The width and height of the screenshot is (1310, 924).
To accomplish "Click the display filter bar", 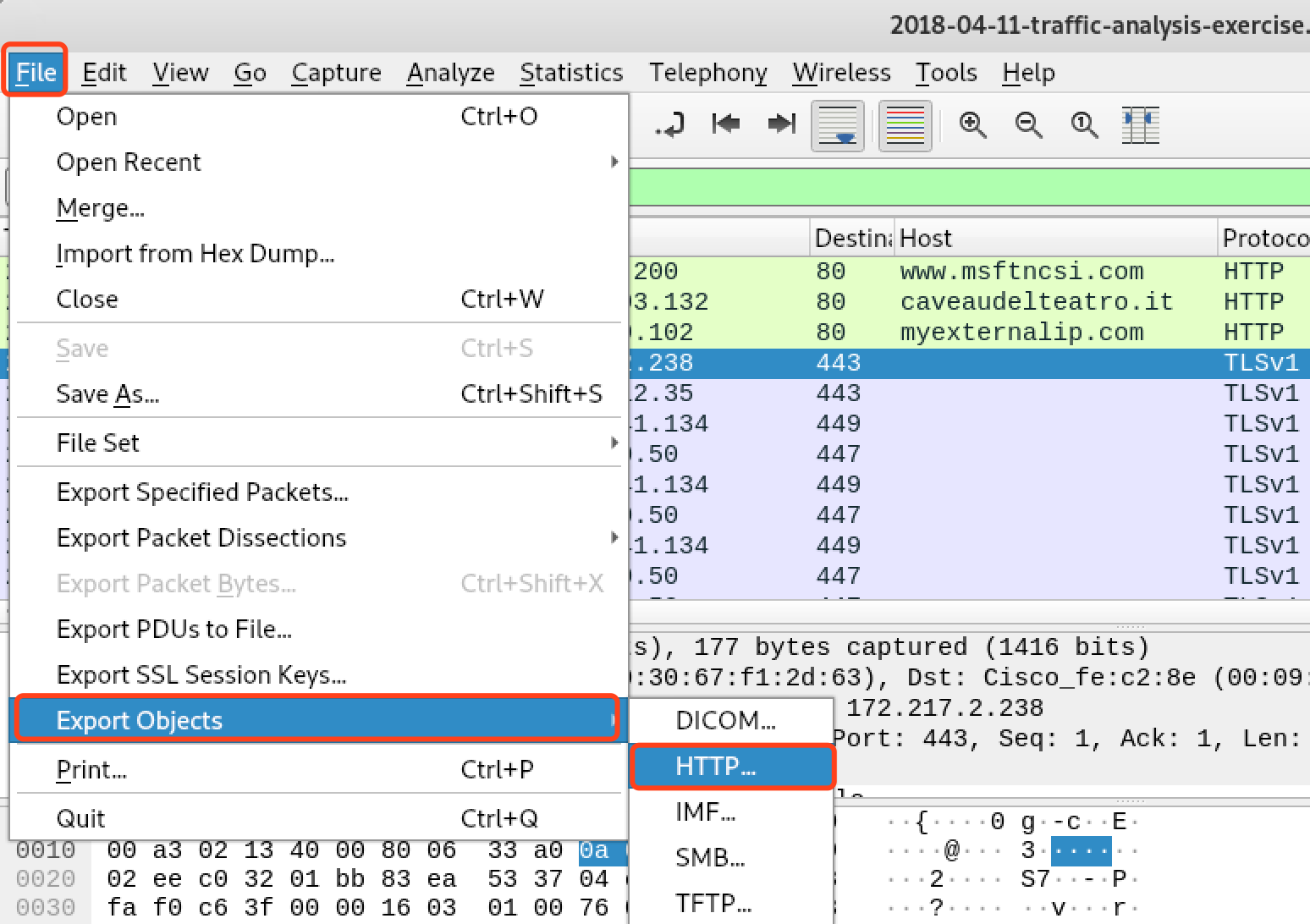I will coord(969,186).
